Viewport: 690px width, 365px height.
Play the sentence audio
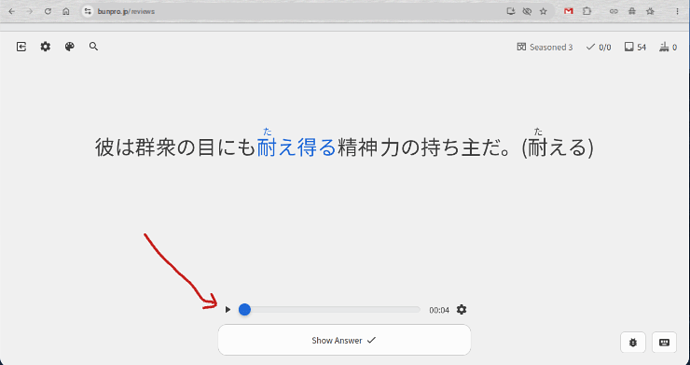point(228,310)
